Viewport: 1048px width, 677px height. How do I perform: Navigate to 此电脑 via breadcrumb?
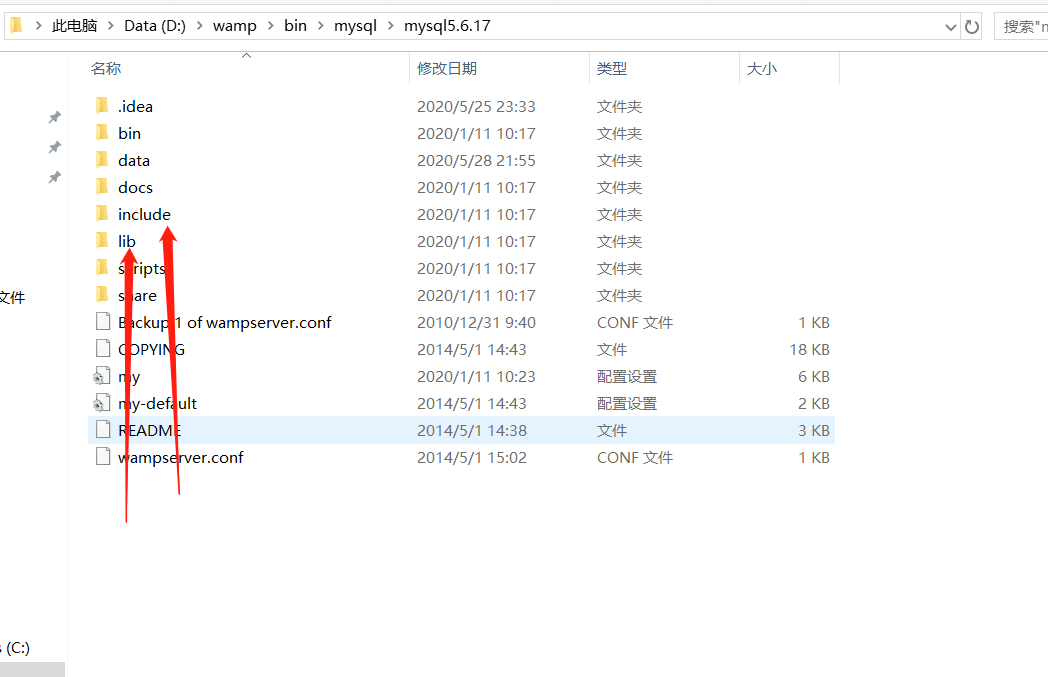pyautogui.click(x=74, y=26)
